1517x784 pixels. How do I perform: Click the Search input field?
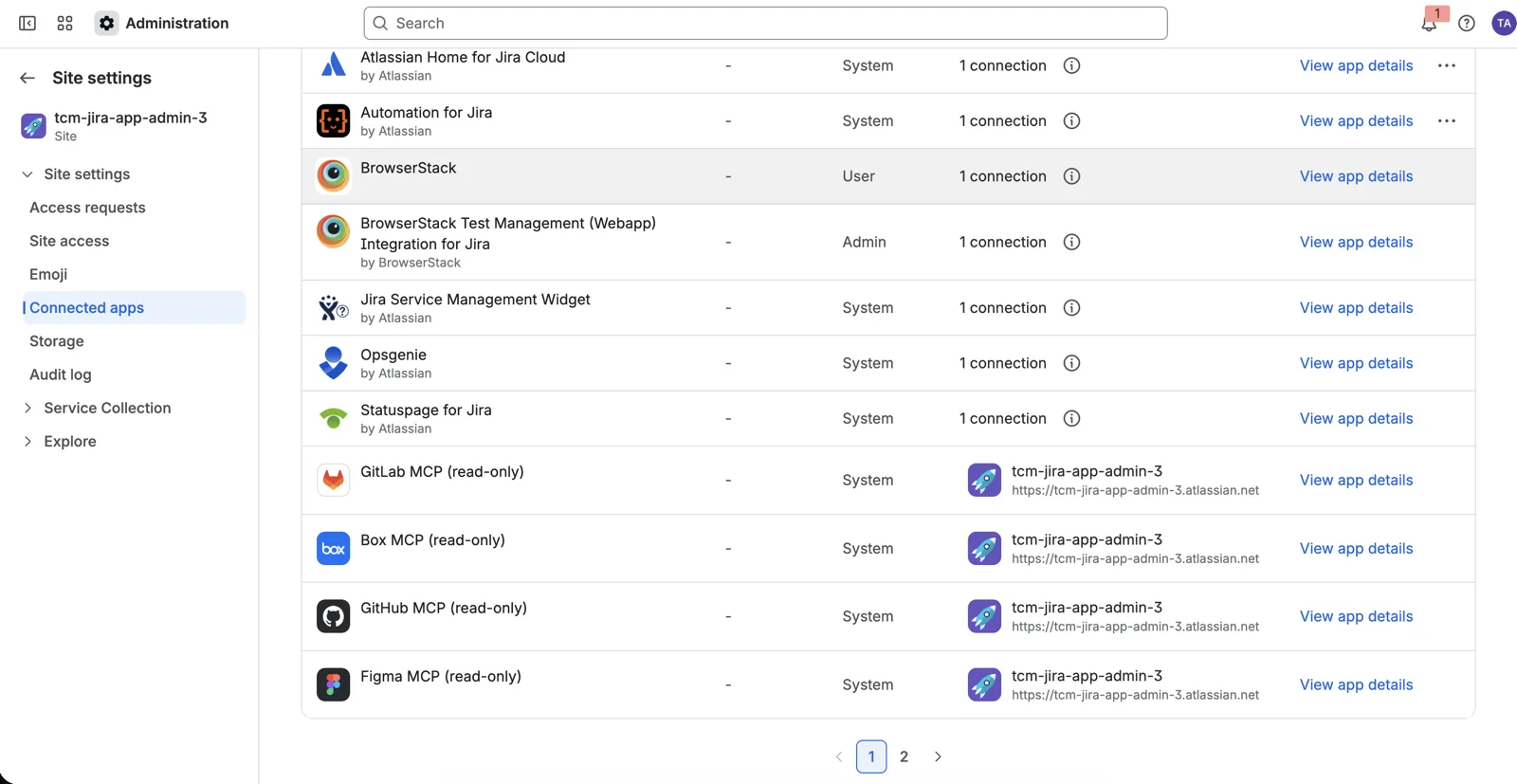765,23
